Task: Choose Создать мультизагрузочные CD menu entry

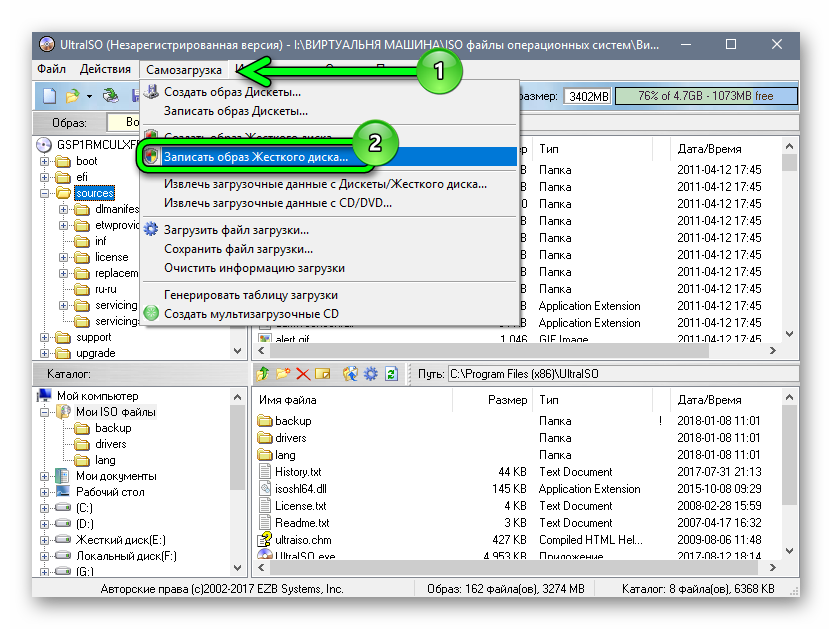Action: point(251,314)
